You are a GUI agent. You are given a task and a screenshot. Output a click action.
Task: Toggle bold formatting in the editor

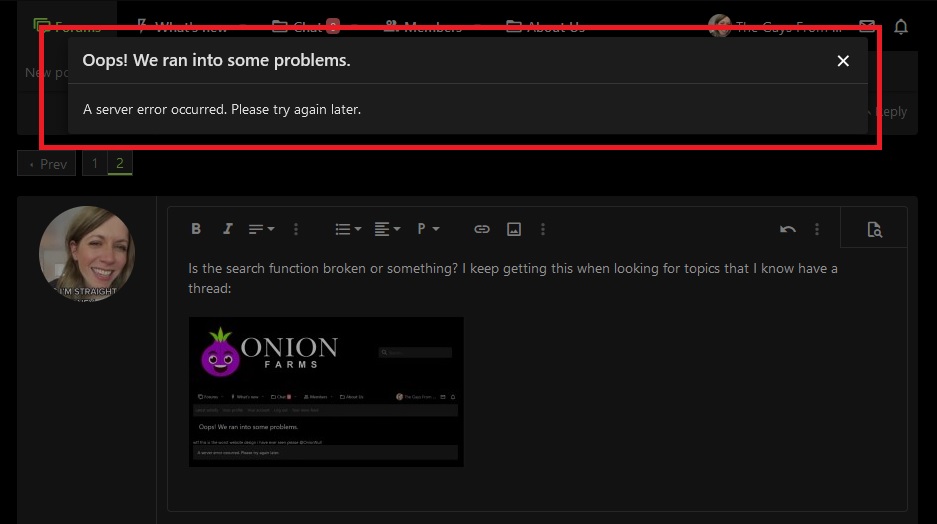(195, 229)
